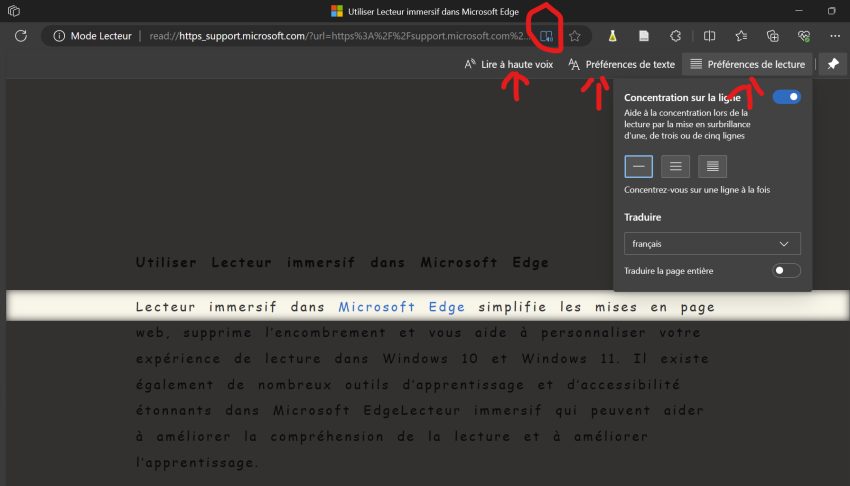Image resolution: width=850 pixels, height=486 pixels.
Task: Click the favorites star icon
Action: click(x=575, y=36)
